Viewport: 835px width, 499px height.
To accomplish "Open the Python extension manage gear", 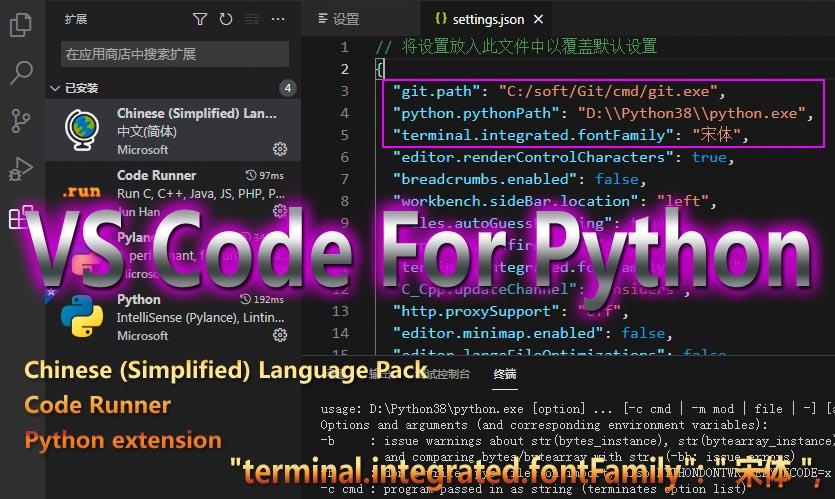I will (x=280, y=335).
